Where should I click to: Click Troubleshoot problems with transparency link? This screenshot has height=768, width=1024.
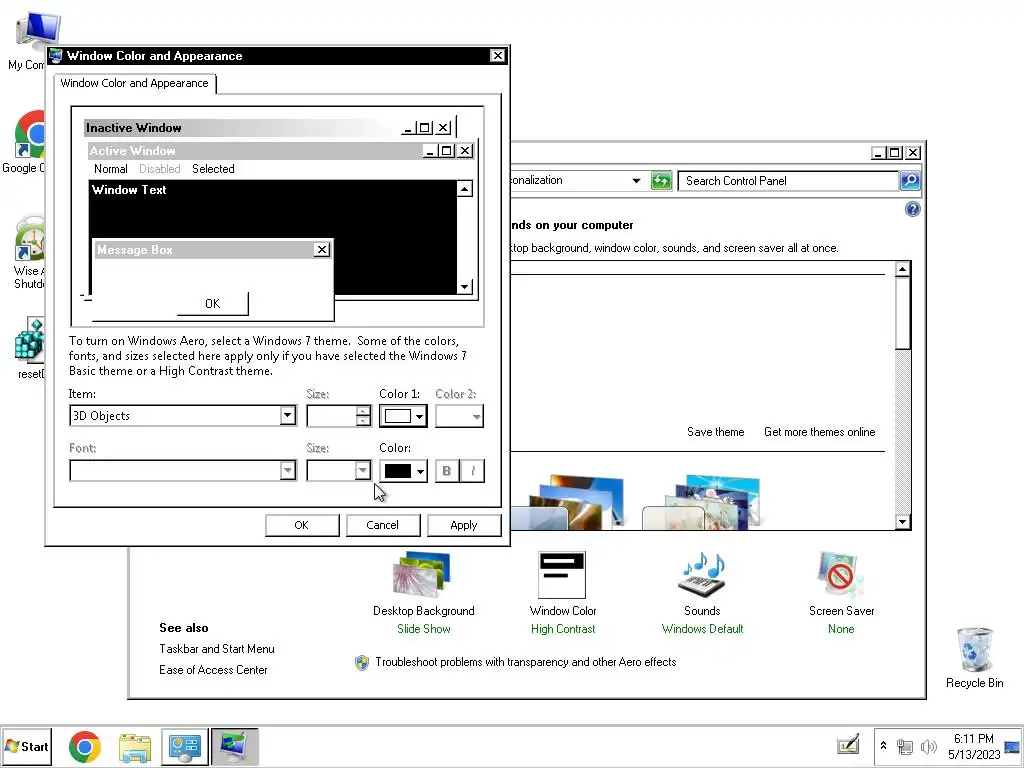pyautogui.click(x=526, y=662)
